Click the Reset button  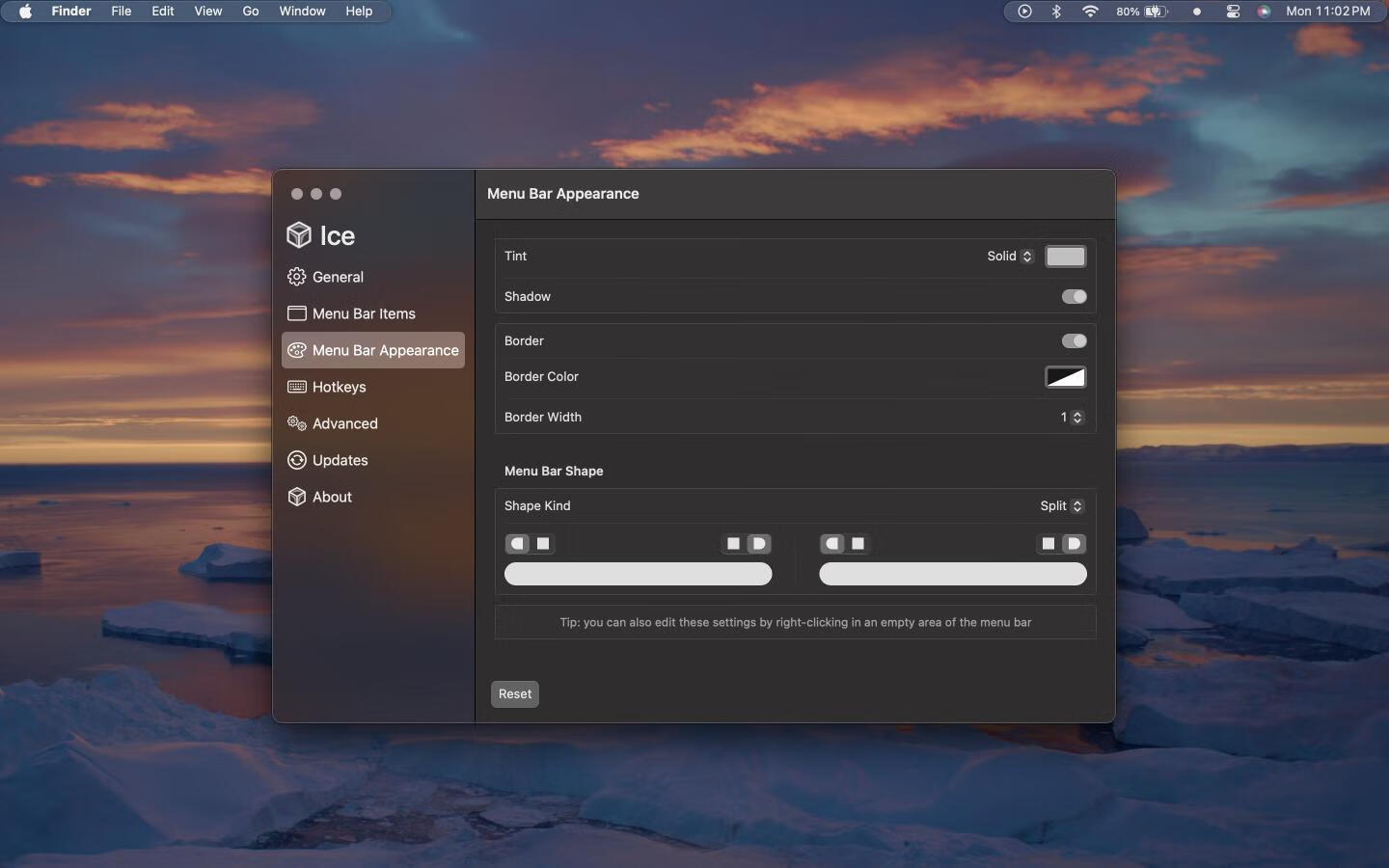click(515, 693)
